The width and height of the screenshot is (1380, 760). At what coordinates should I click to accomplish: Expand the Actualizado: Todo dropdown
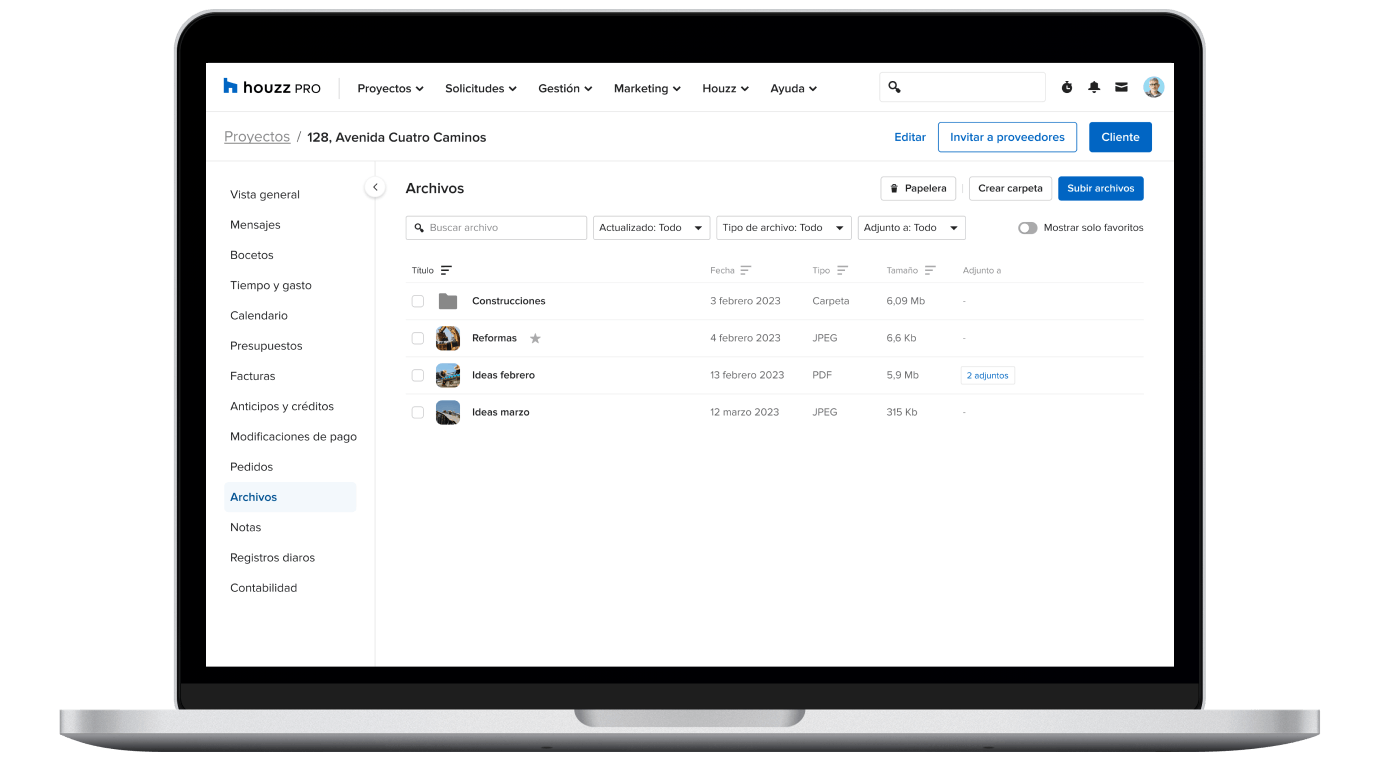[651, 228]
